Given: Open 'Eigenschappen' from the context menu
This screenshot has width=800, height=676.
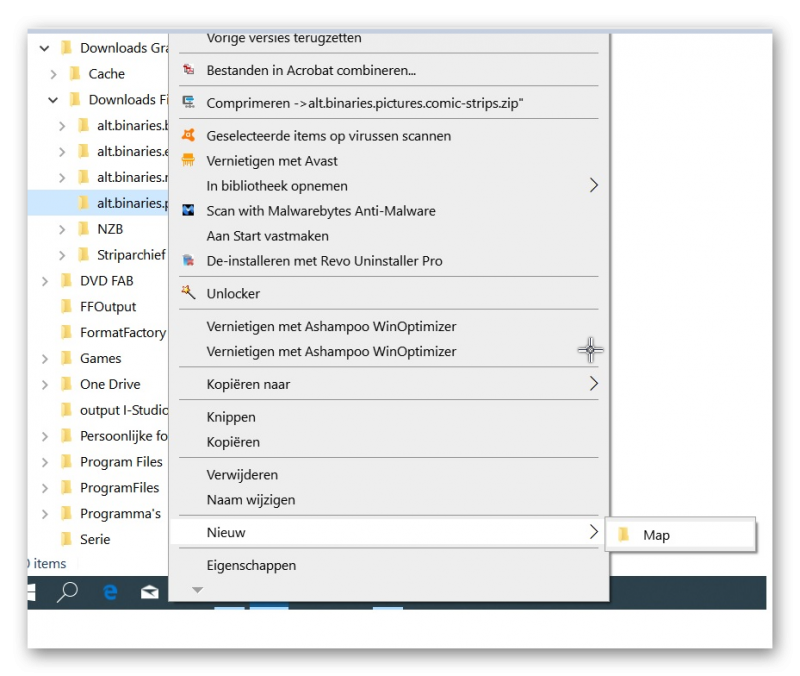Looking at the screenshot, I should (251, 565).
